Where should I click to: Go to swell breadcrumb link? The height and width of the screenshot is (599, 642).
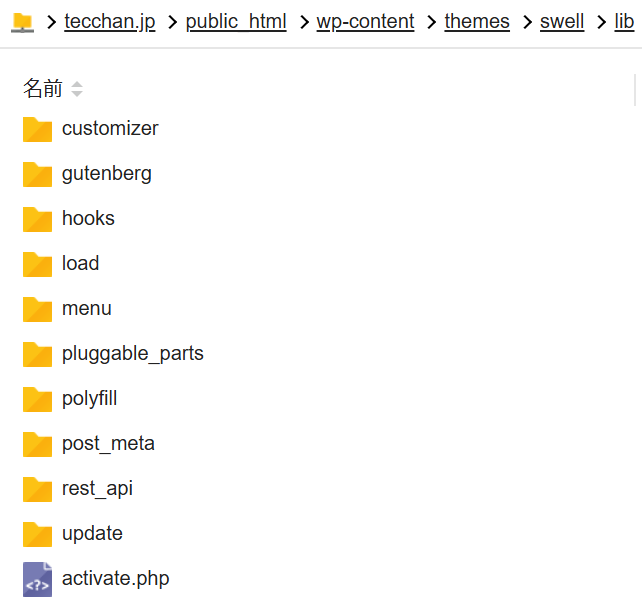(x=562, y=21)
